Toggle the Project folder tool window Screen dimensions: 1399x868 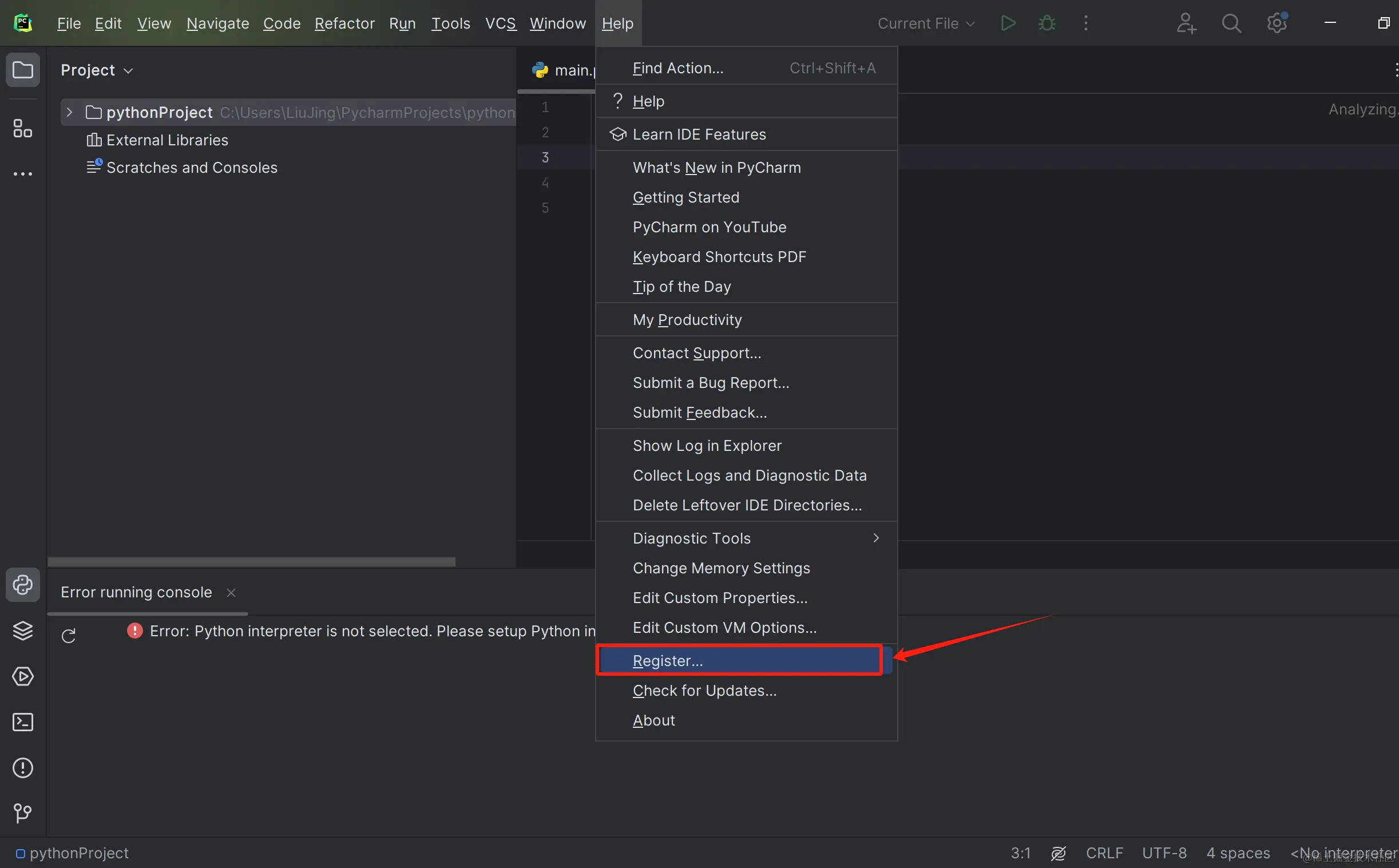click(x=22, y=70)
